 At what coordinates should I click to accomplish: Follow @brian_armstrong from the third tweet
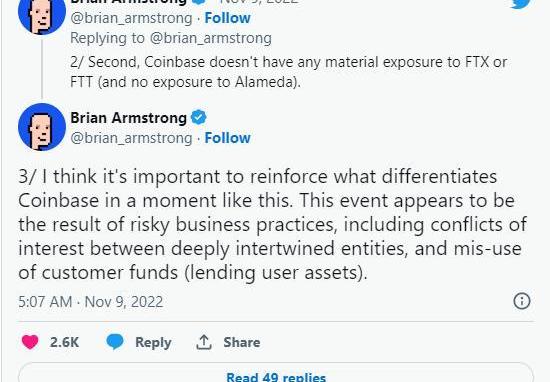pos(227,138)
